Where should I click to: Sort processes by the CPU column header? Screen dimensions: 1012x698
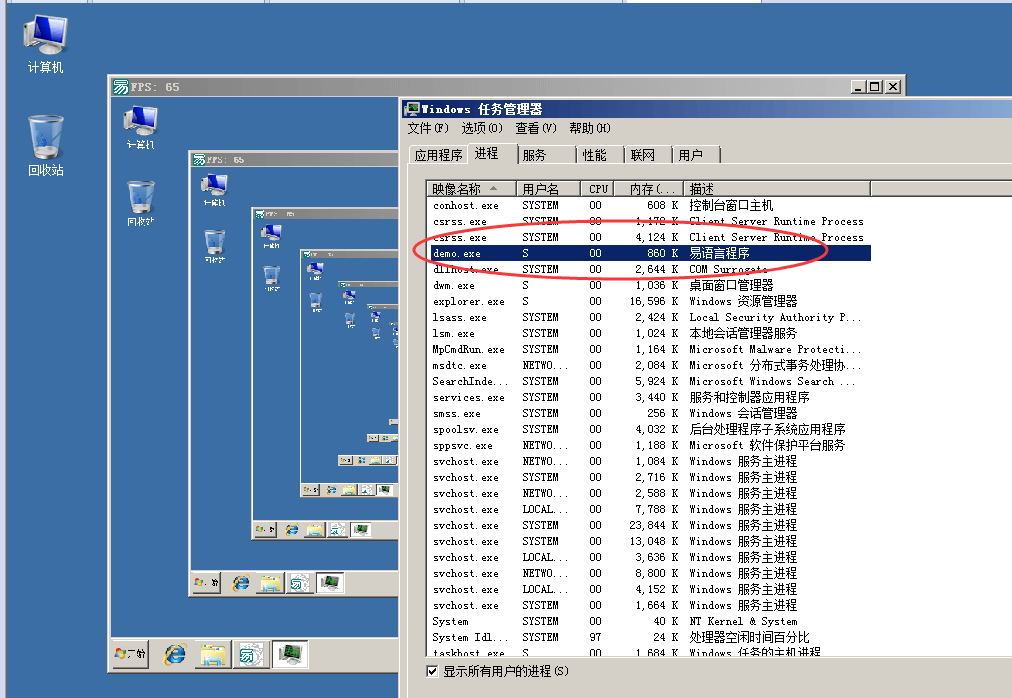point(597,187)
